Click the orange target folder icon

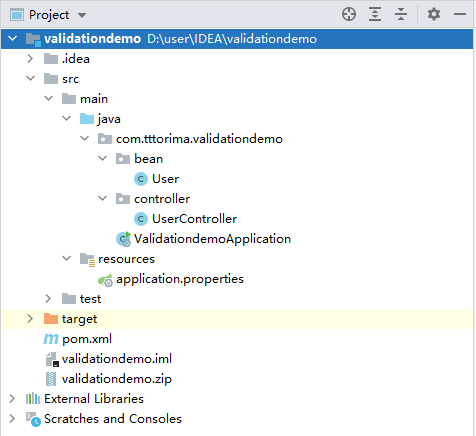(x=51, y=319)
